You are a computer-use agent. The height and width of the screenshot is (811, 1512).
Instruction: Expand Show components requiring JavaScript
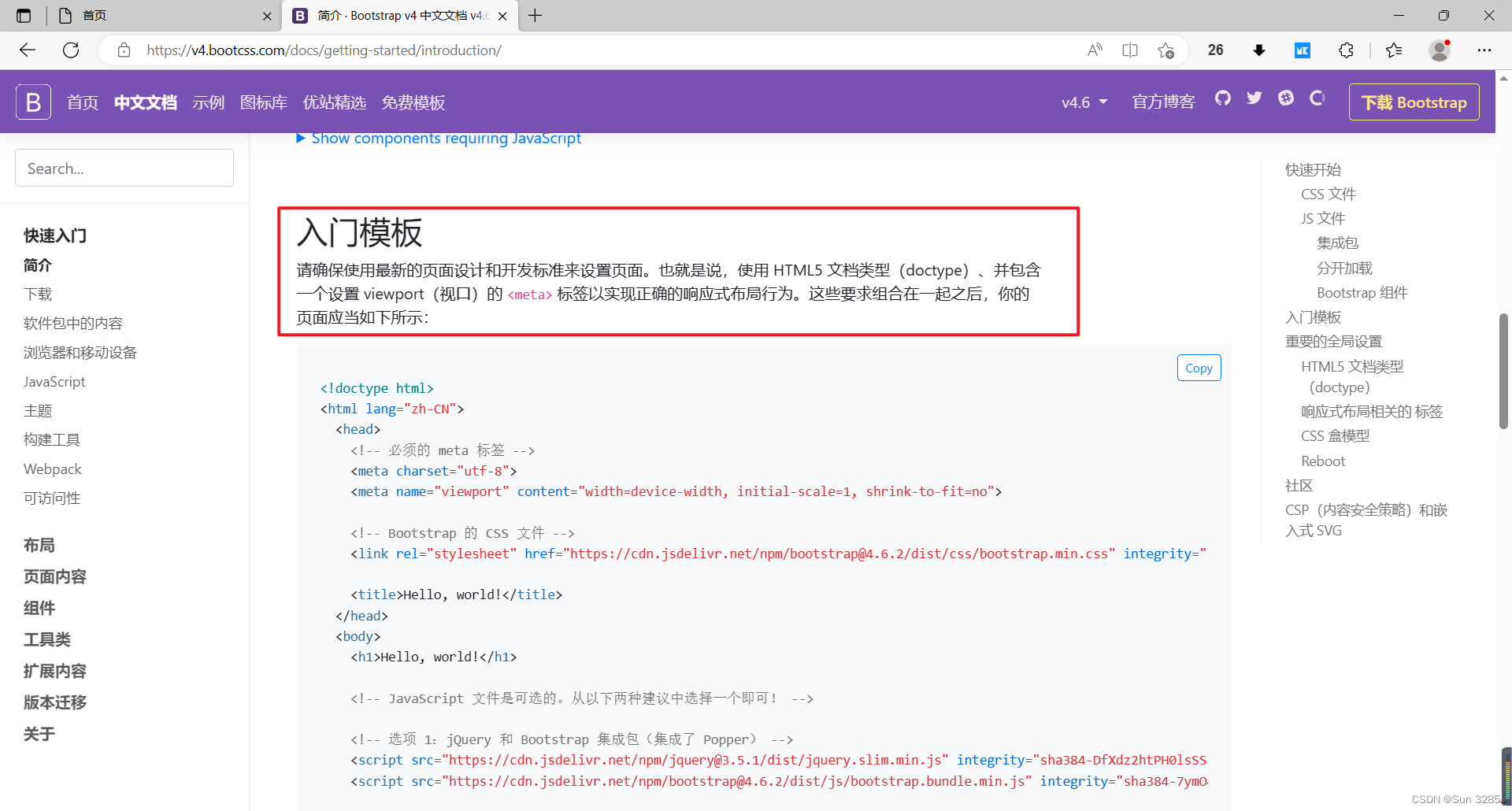click(439, 139)
